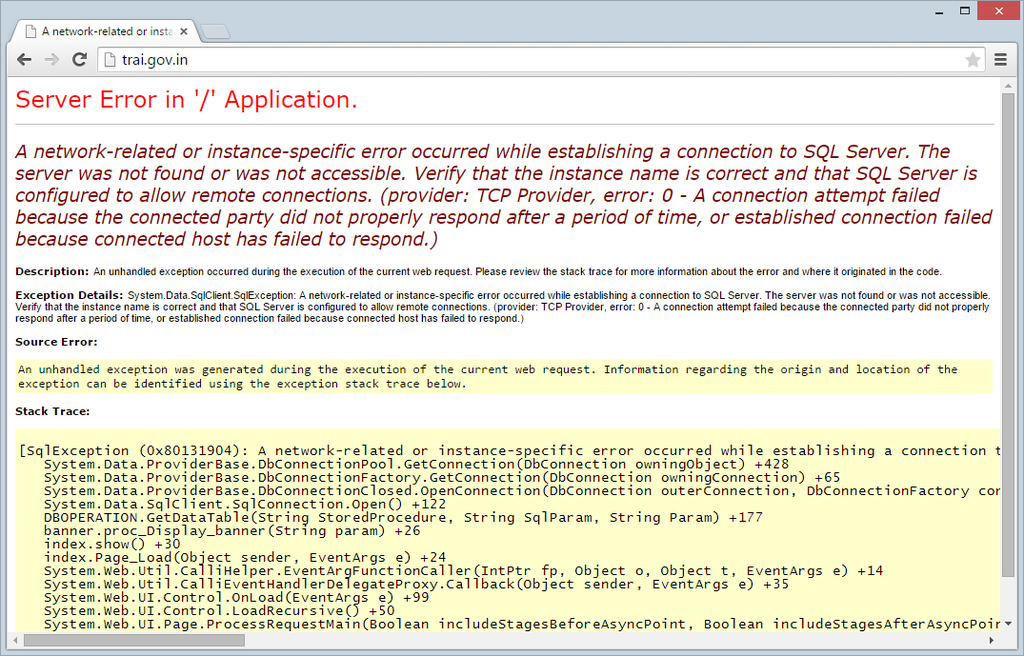Click the 'Exception Details:' label
Viewport: 1024px width, 656px height.
(x=69, y=295)
